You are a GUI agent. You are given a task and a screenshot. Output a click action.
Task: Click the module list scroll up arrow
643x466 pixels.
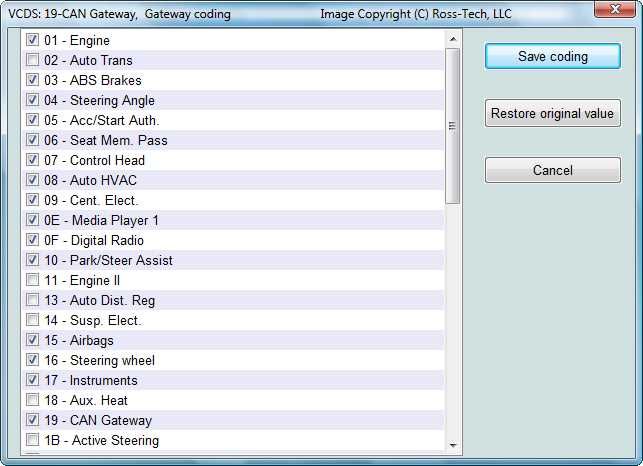pos(453,39)
